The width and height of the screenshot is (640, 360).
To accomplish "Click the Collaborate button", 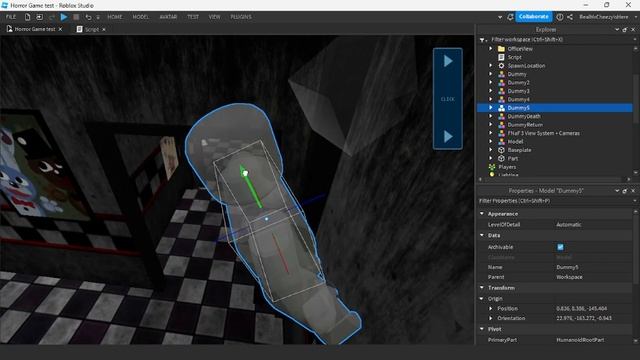I will 533,17.
